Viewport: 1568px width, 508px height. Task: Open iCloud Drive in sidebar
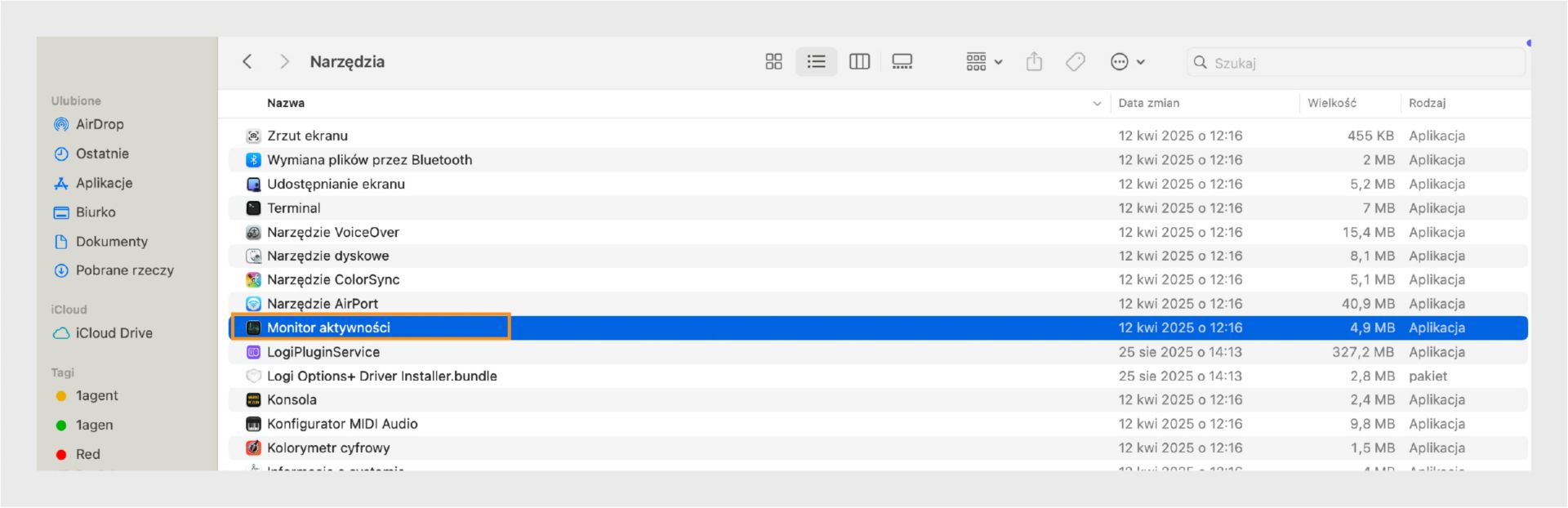pyautogui.click(x=114, y=333)
